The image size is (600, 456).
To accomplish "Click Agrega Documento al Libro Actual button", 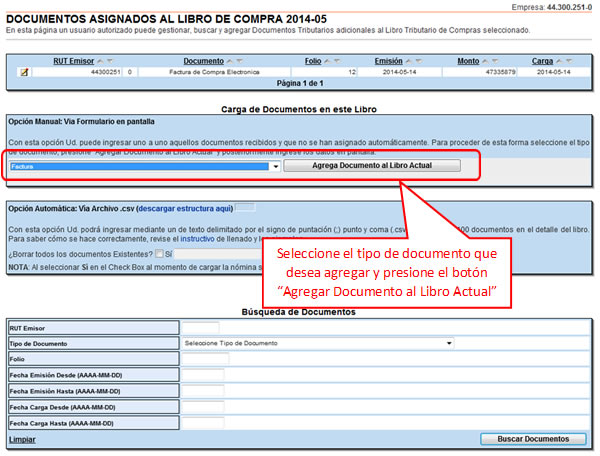I will [372, 166].
